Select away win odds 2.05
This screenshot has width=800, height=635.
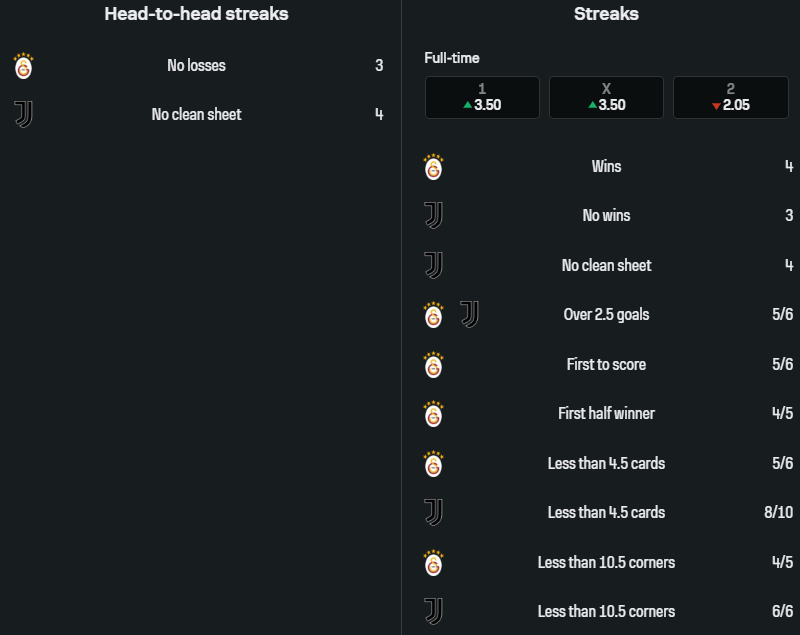(x=730, y=97)
